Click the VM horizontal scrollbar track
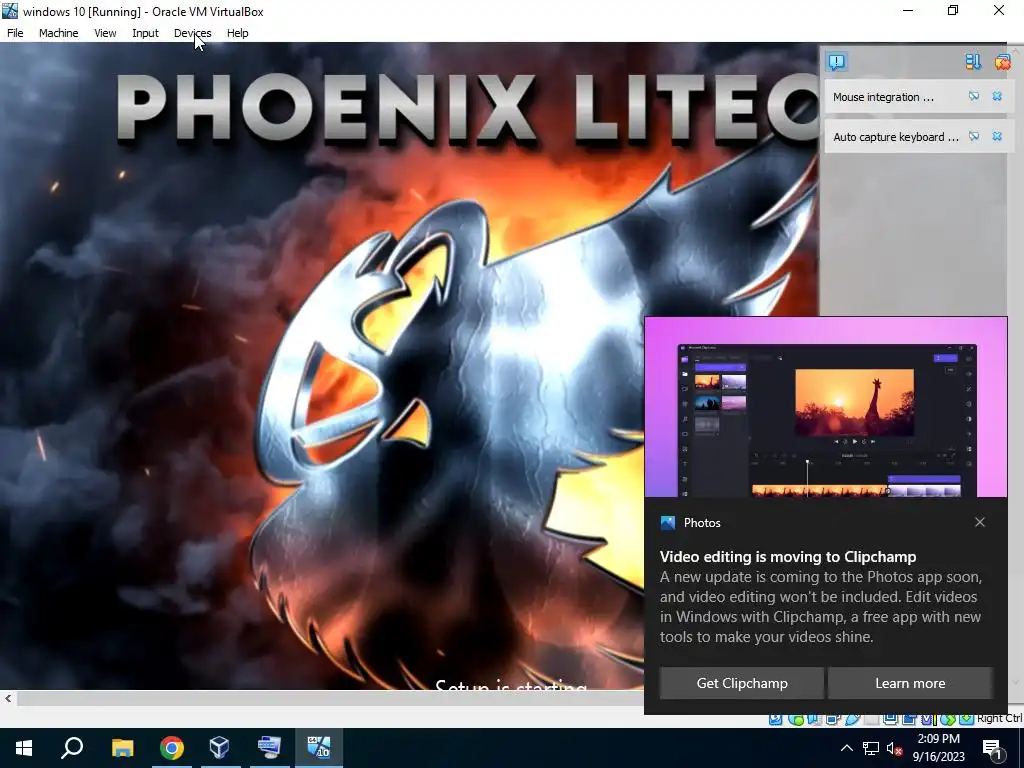The height and width of the screenshot is (768, 1024). pos(330,699)
